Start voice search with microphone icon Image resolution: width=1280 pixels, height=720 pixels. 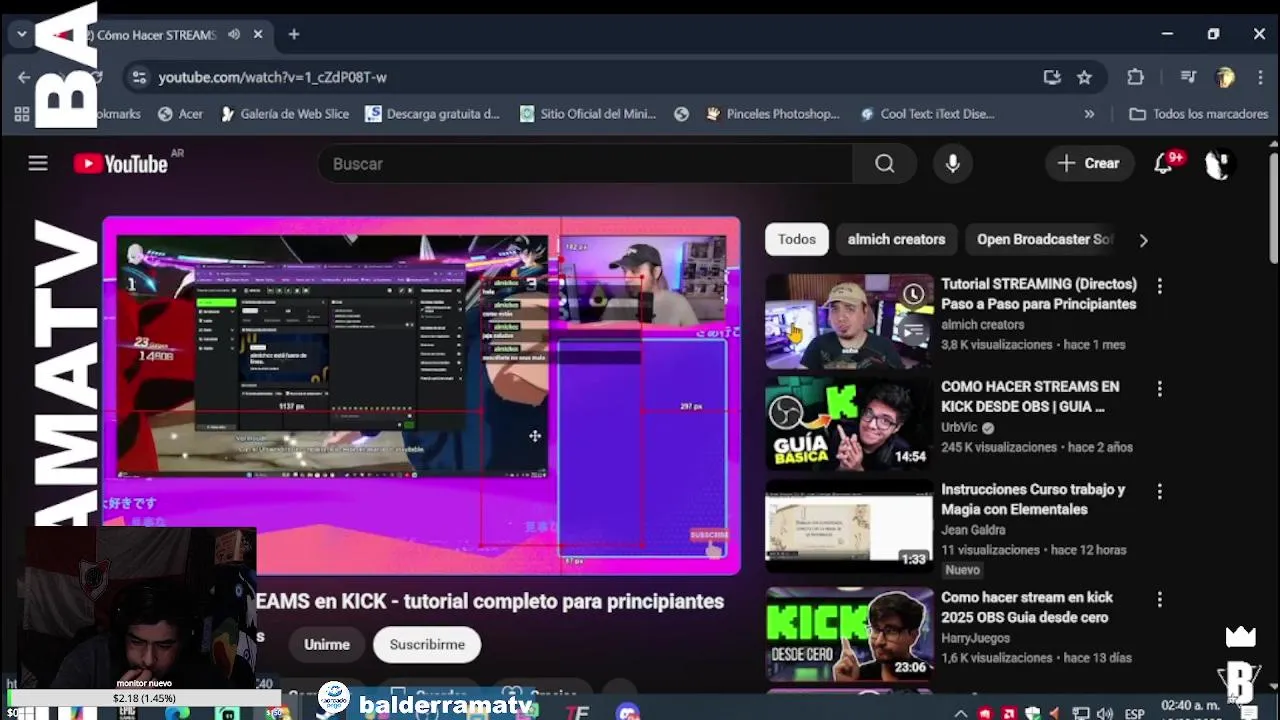coord(953,163)
